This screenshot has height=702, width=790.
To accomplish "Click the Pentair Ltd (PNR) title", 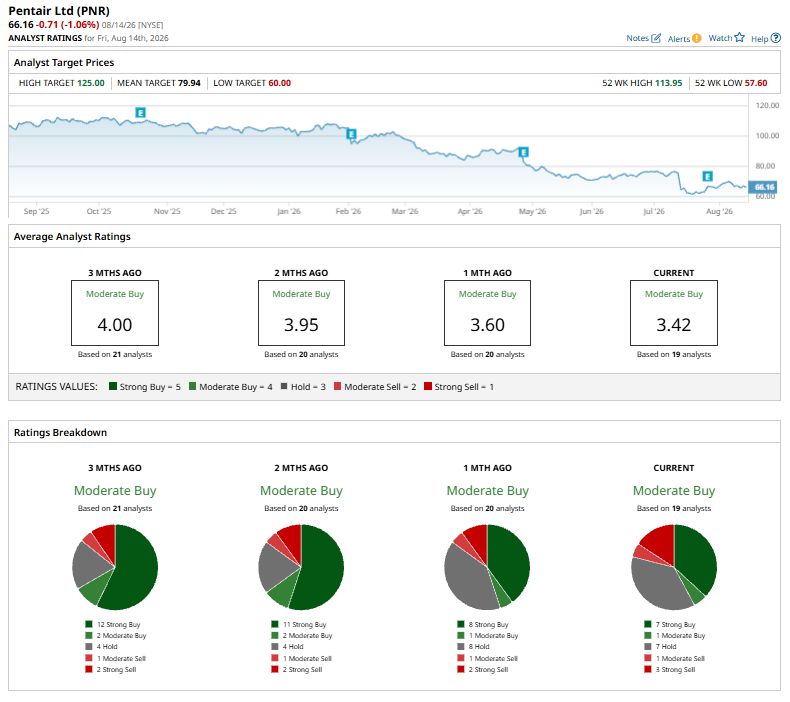I will tap(59, 11).
